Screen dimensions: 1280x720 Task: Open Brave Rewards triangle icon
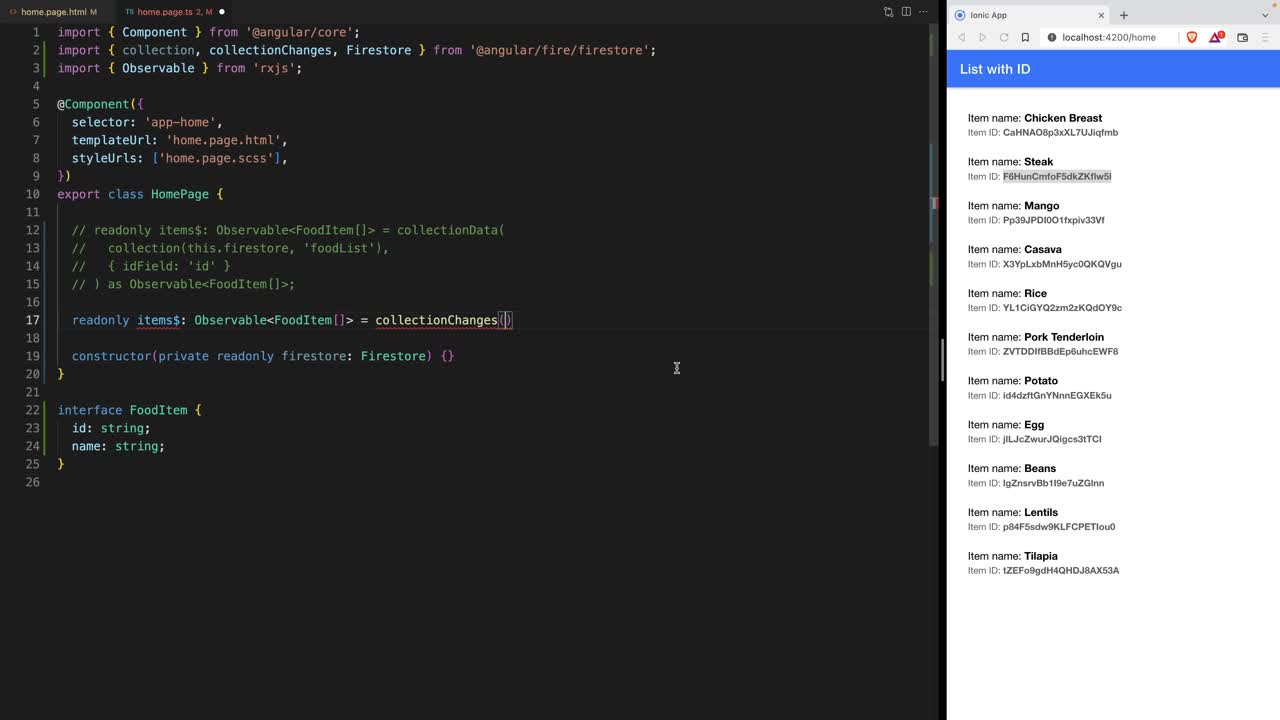[1216, 37]
